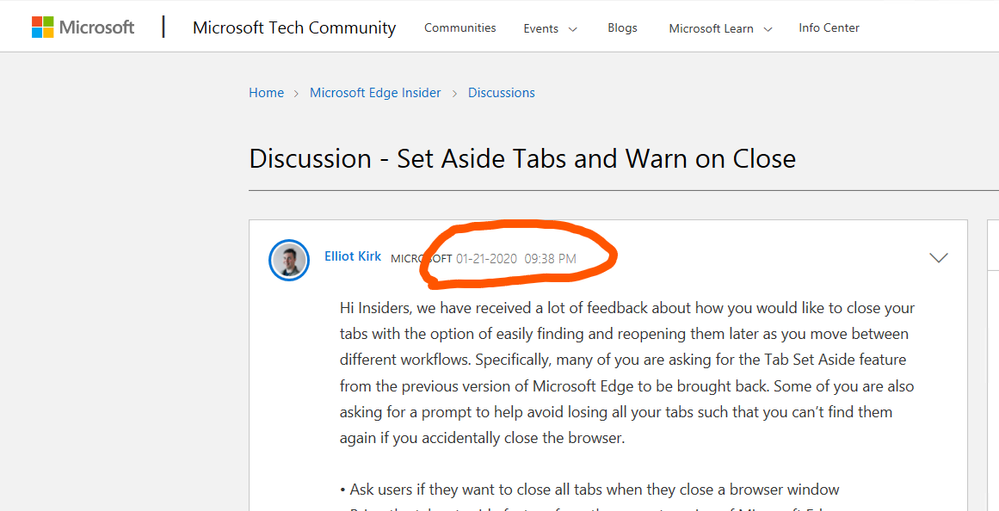Click Elliot Kirk's profile avatar
Screen dimensions: 999x511
[x=289, y=260]
